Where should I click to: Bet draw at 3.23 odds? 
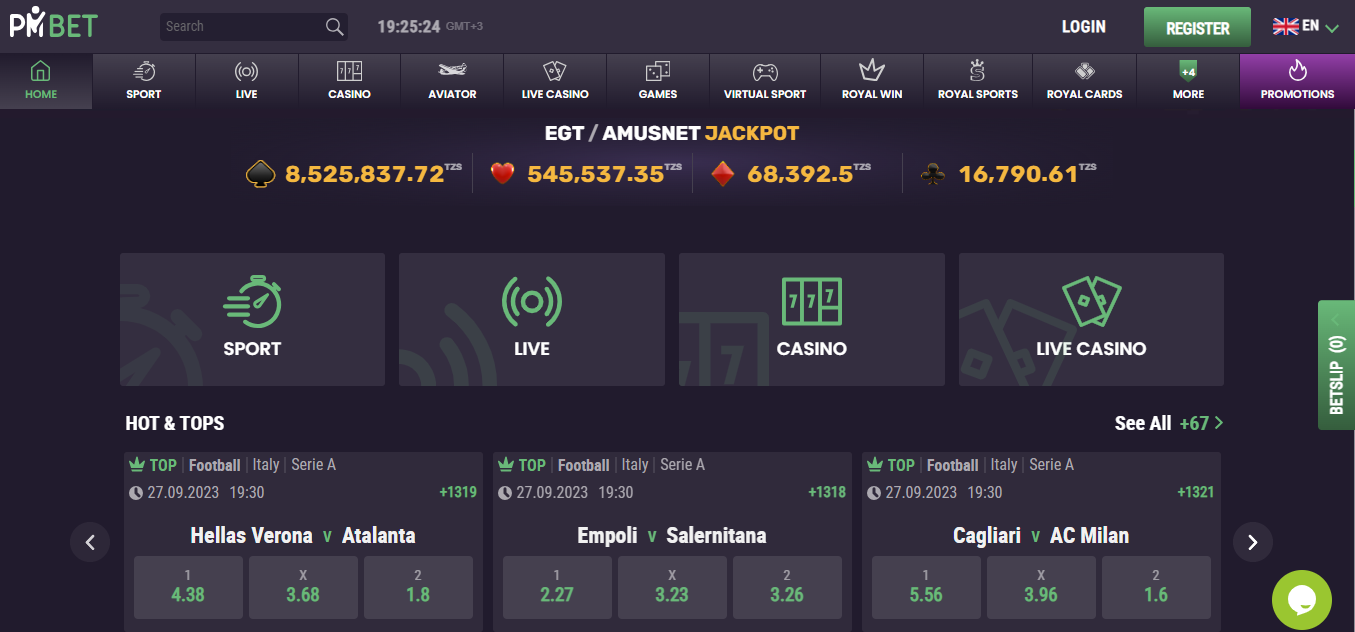coord(672,586)
